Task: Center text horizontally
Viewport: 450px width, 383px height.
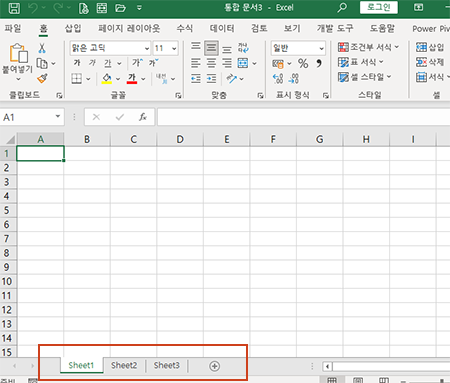Action: point(211,63)
